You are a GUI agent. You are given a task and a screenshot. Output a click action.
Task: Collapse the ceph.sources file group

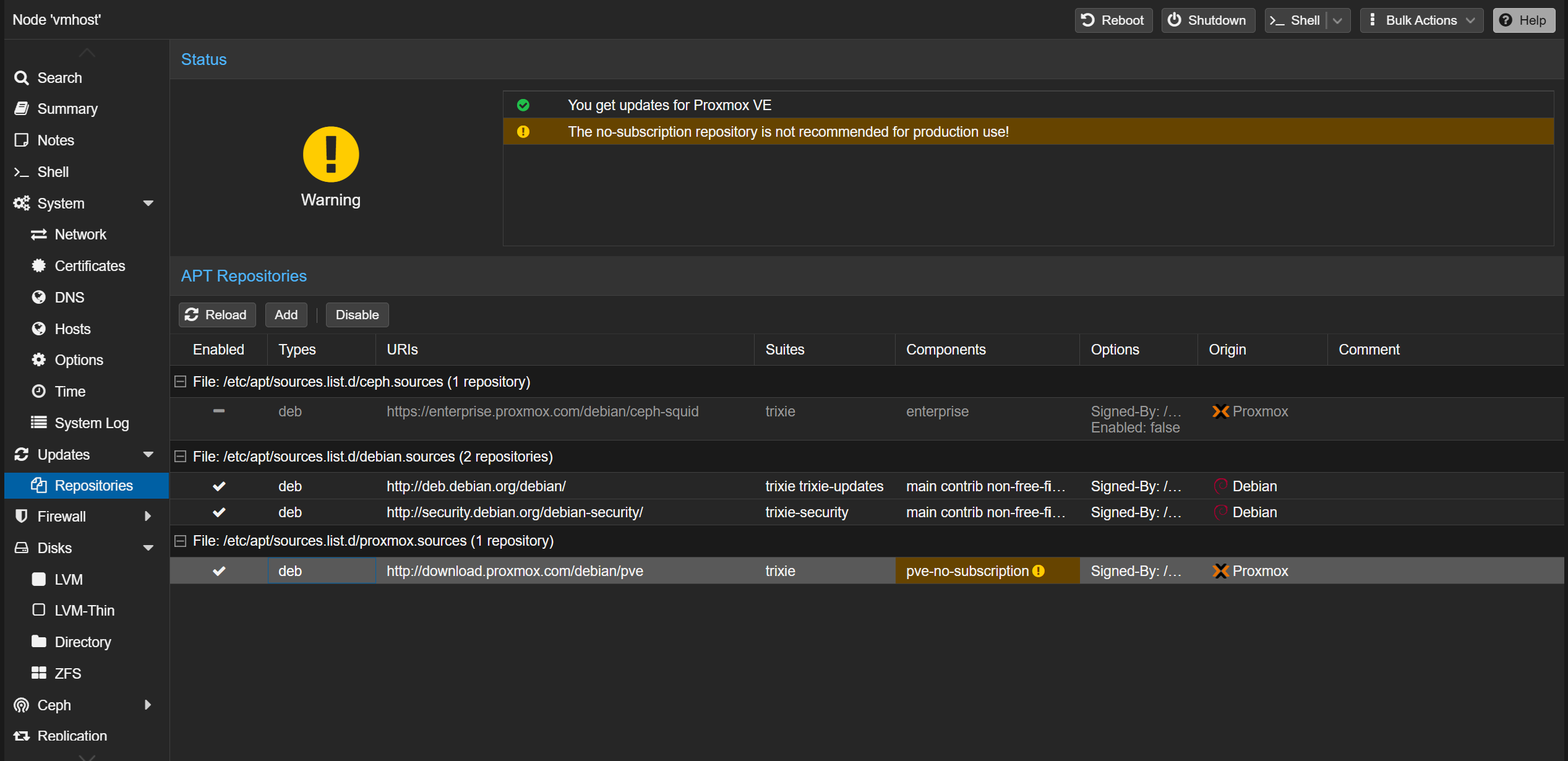click(181, 382)
